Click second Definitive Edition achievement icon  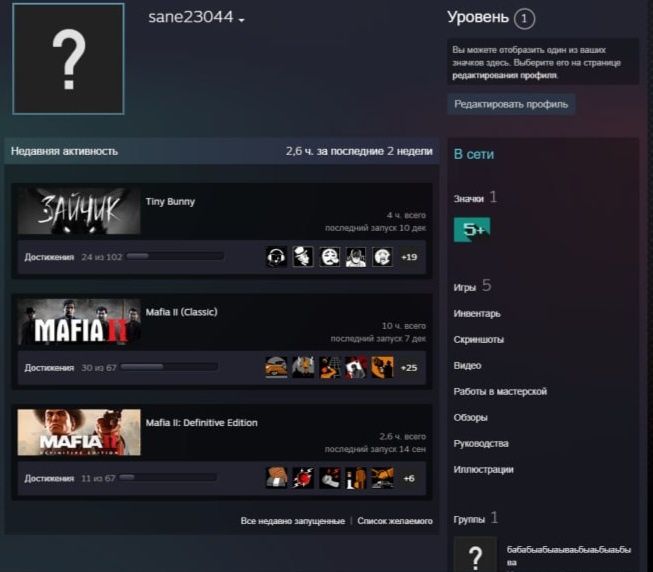[x=303, y=478]
